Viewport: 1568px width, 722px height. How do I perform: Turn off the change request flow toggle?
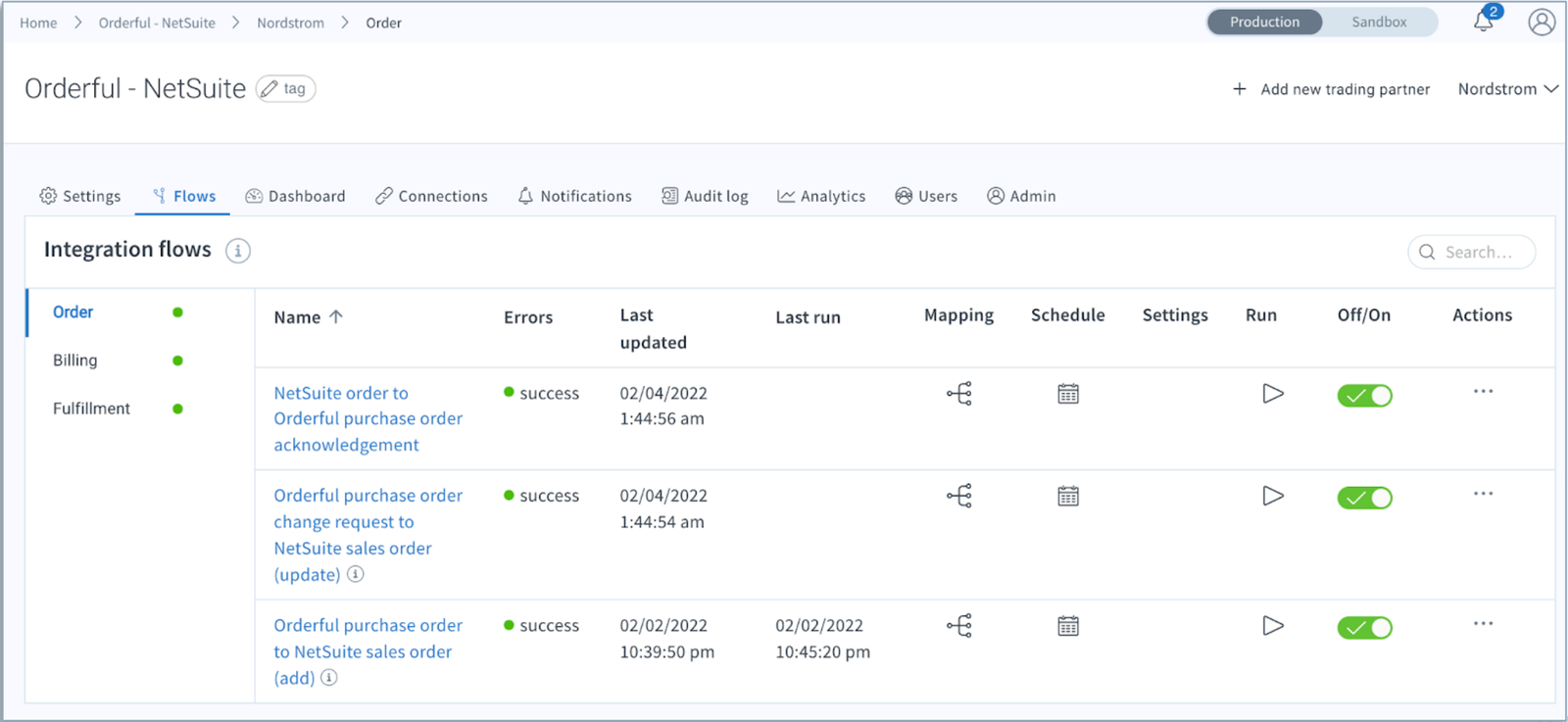(1364, 498)
